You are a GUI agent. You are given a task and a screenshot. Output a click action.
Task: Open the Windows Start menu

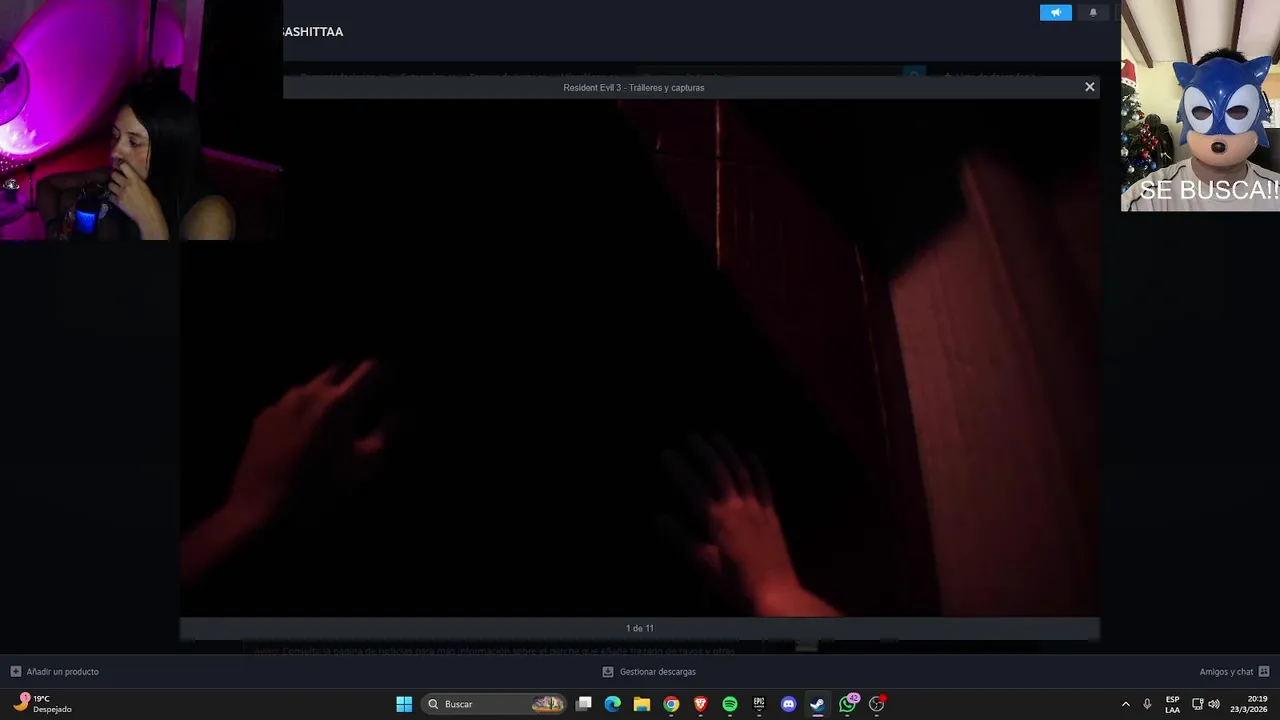click(404, 704)
